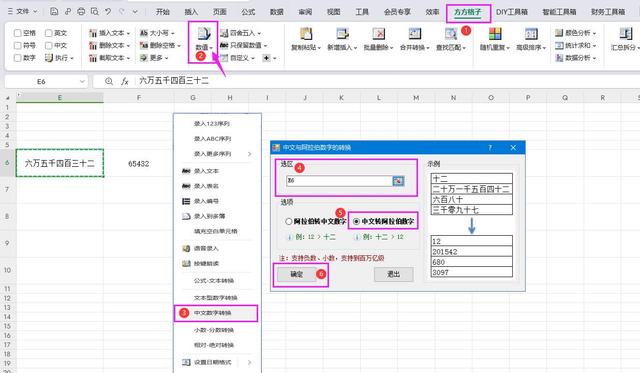Viewport: 640px width, 373px height.
Task: Expand the 删除空格 dropdown
Action: click(x=179, y=46)
